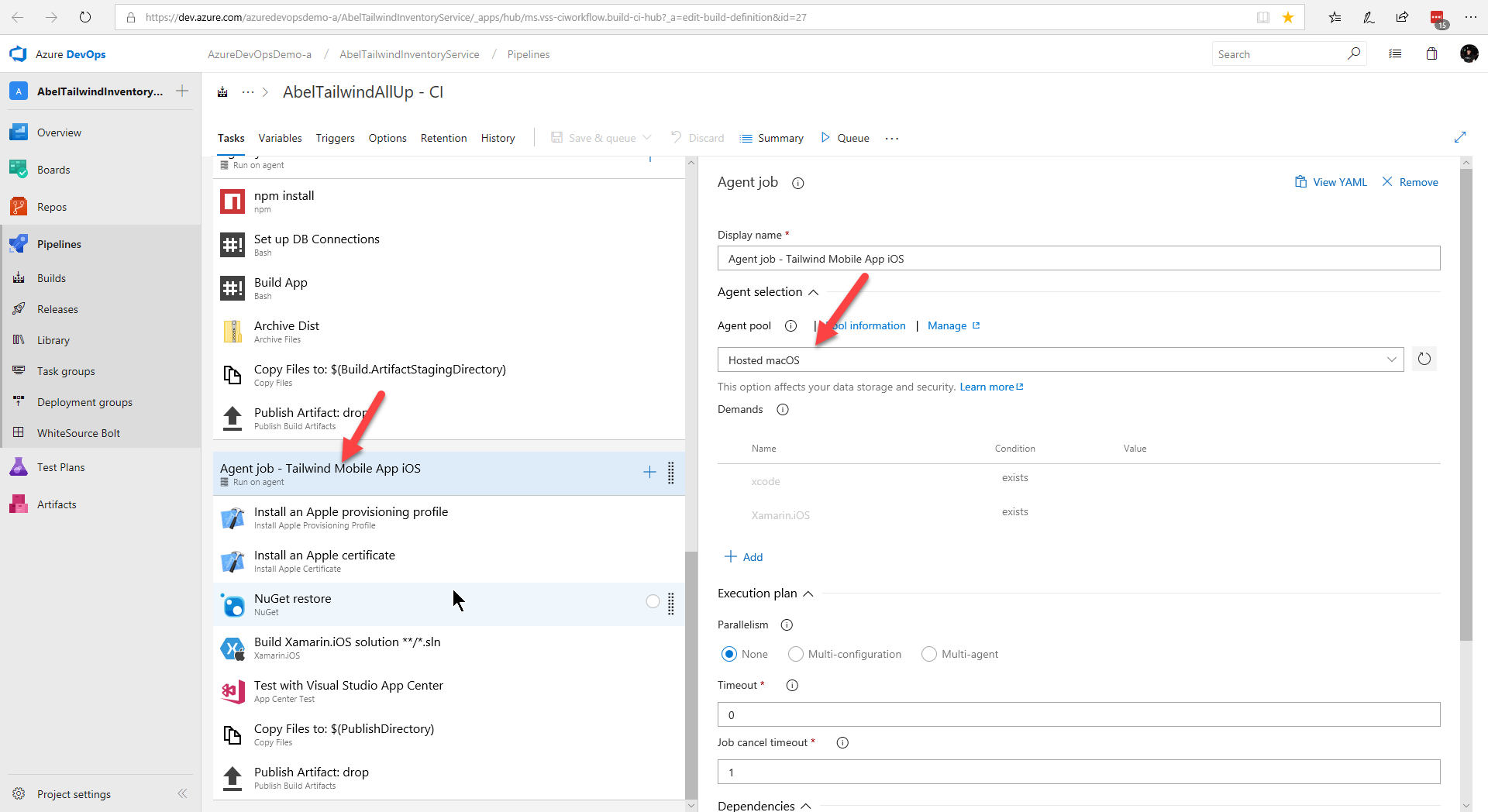1488x812 pixels.
Task: Open Releases in the sidebar
Action: click(57, 309)
